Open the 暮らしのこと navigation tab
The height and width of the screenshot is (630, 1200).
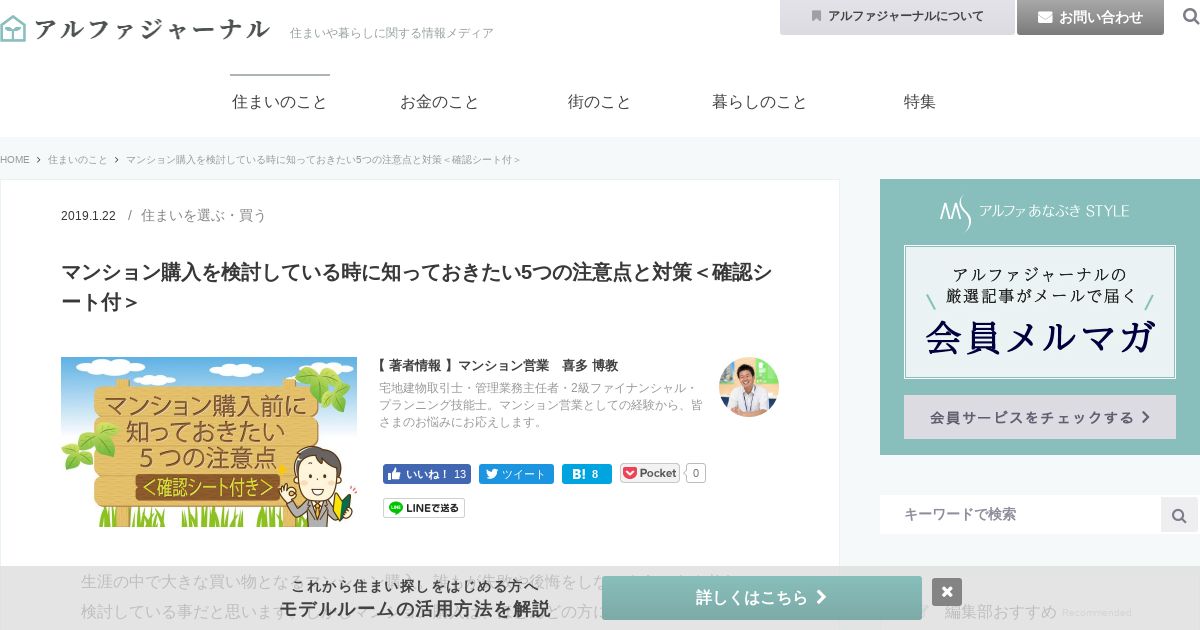tap(760, 102)
